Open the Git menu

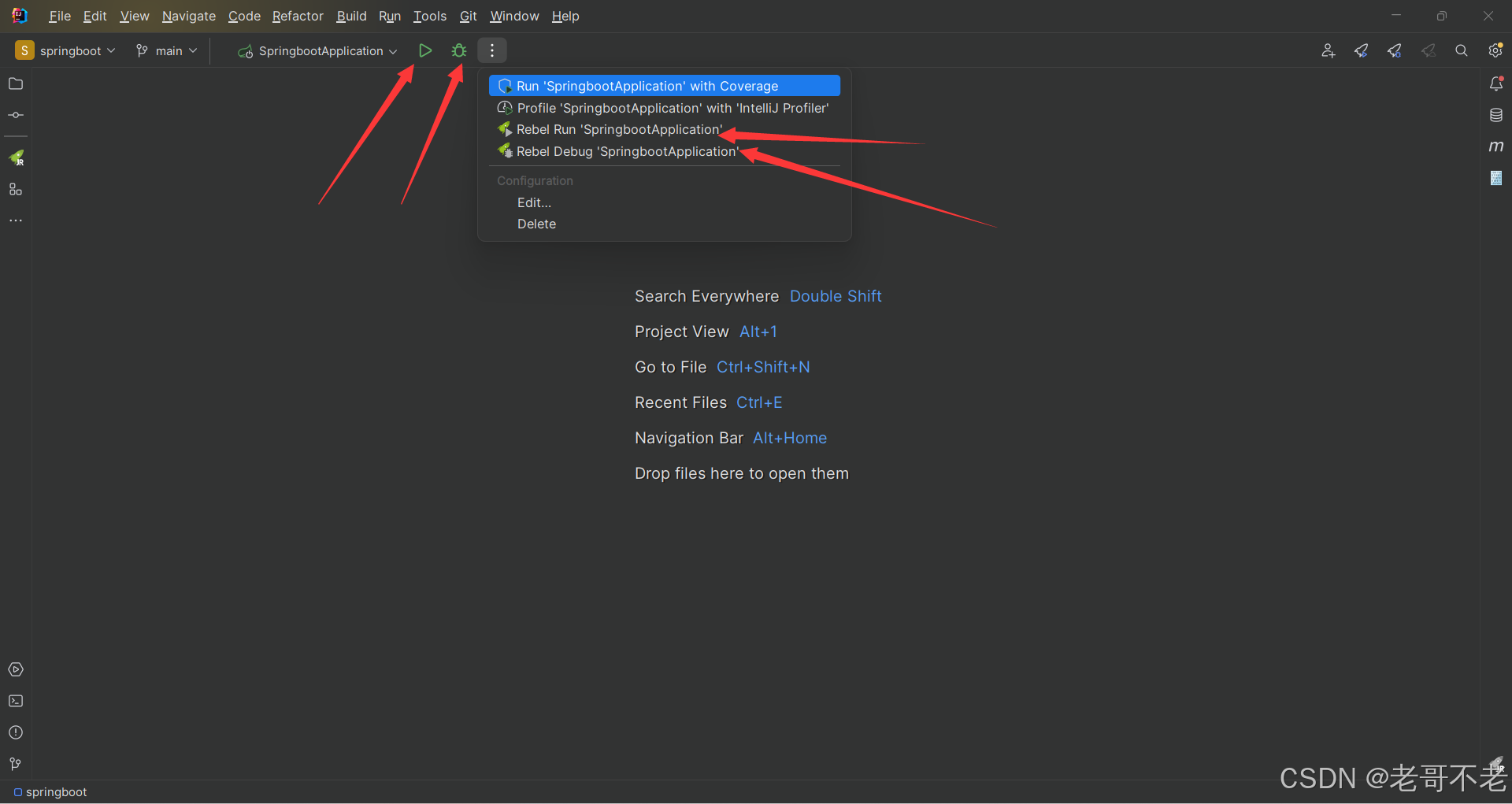coord(469,16)
